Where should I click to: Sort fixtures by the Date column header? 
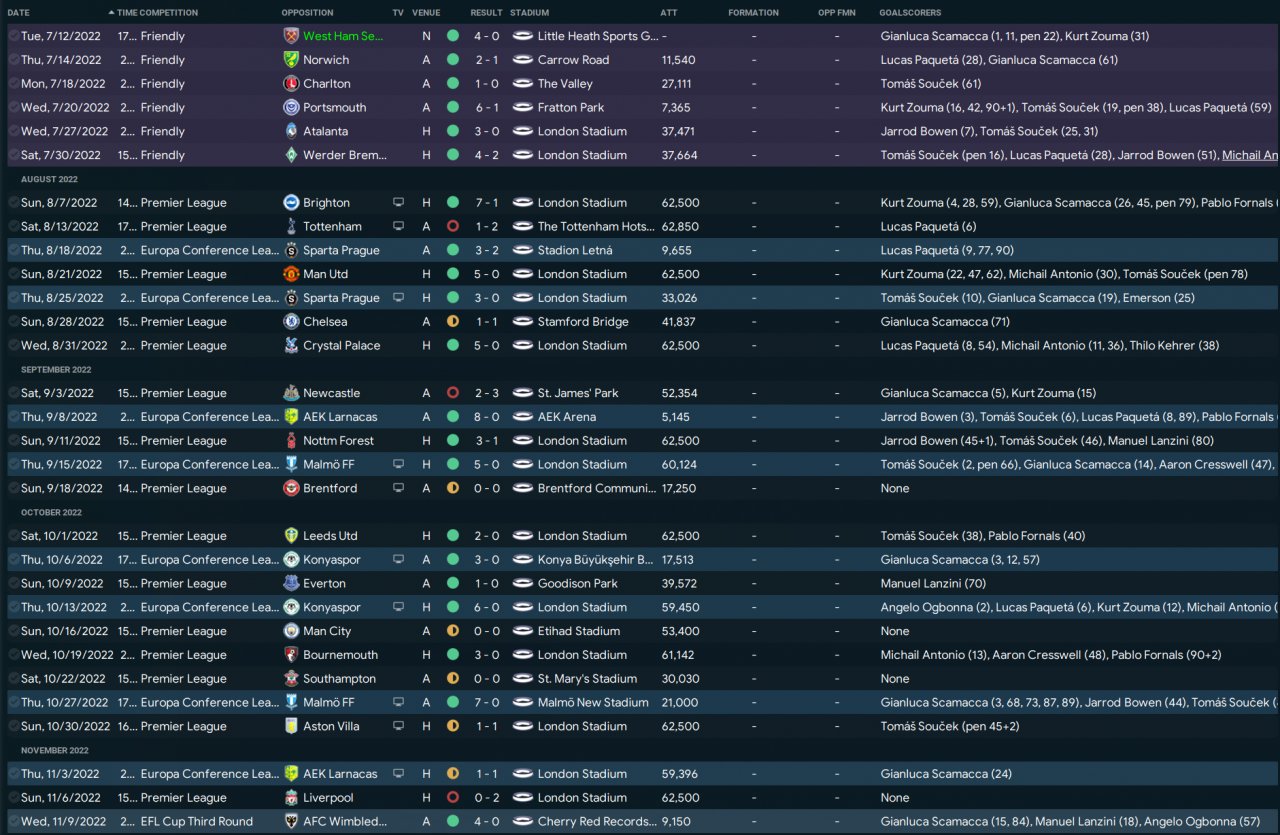(18, 13)
